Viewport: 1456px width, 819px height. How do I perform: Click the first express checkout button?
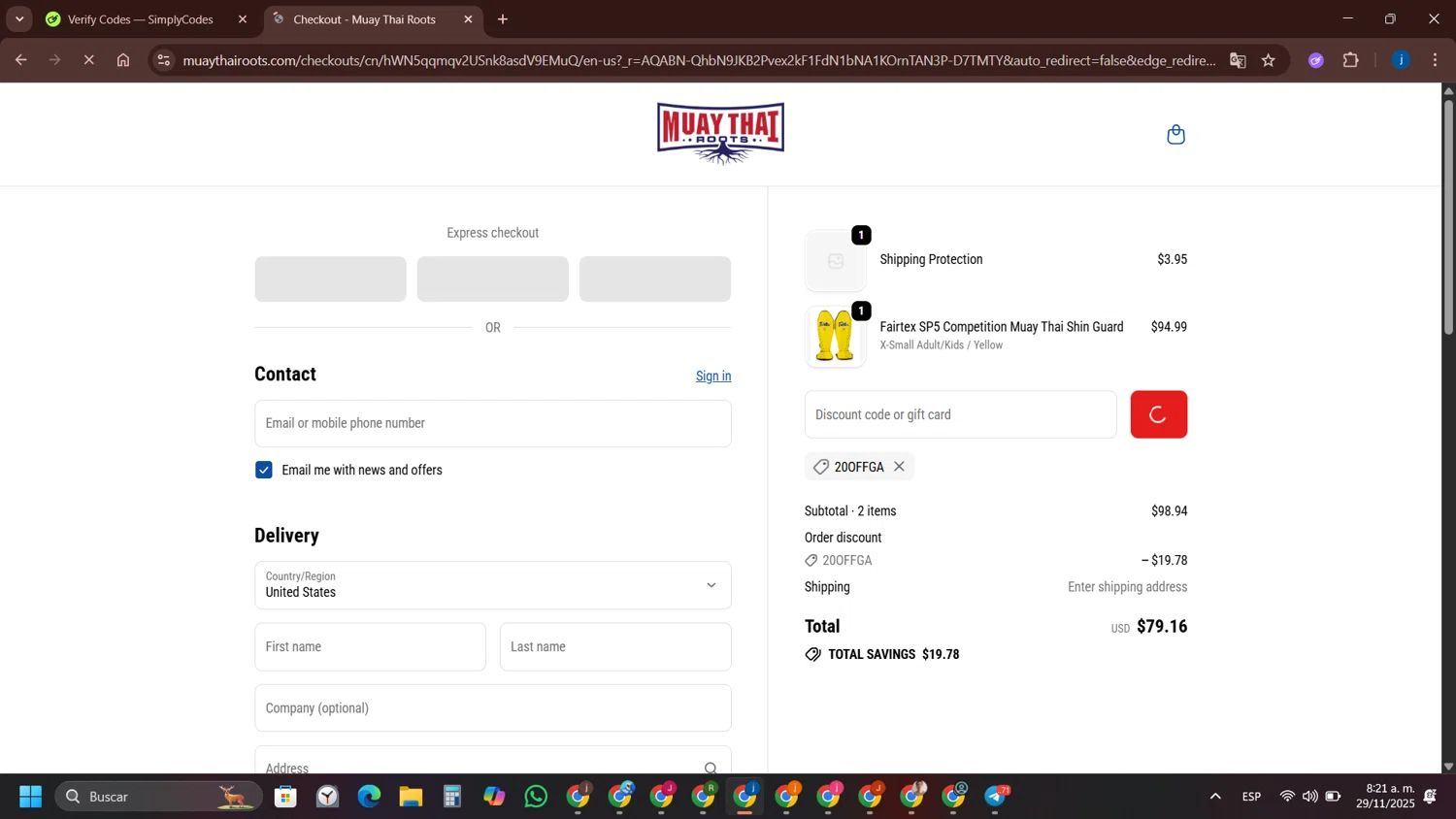coord(330,278)
